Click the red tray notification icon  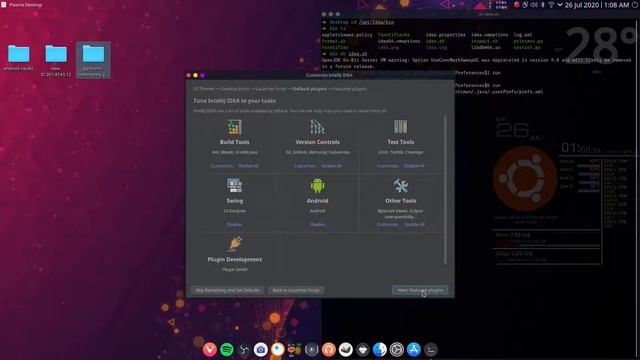pos(517,5)
